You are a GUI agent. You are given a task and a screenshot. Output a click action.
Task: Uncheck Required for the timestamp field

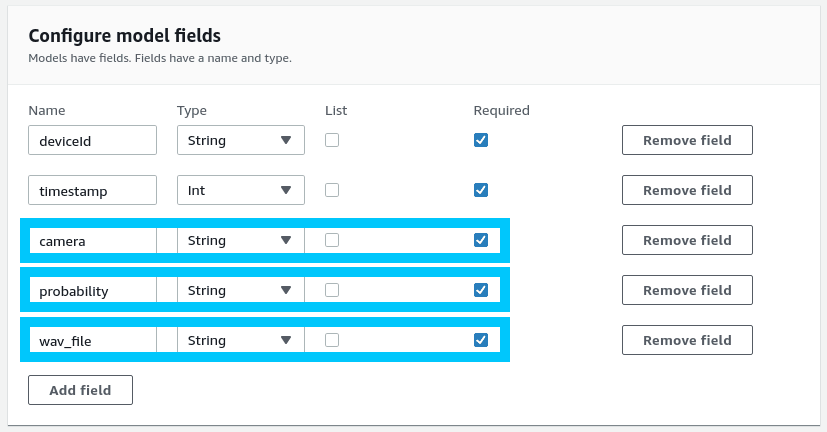click(x=481, y=190)
